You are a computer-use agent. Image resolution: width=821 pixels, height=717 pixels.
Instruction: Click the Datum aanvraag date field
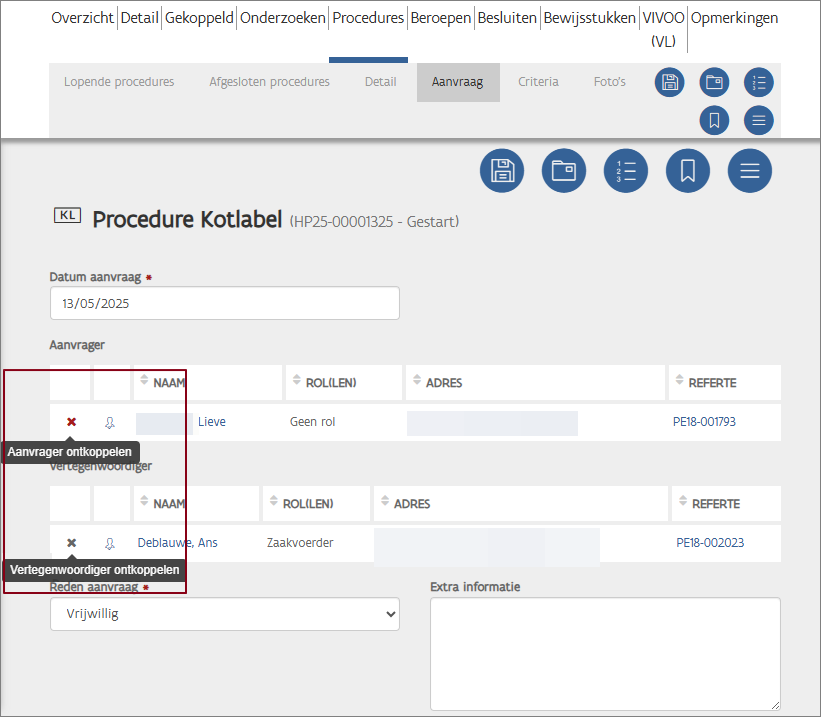point(225,303)
